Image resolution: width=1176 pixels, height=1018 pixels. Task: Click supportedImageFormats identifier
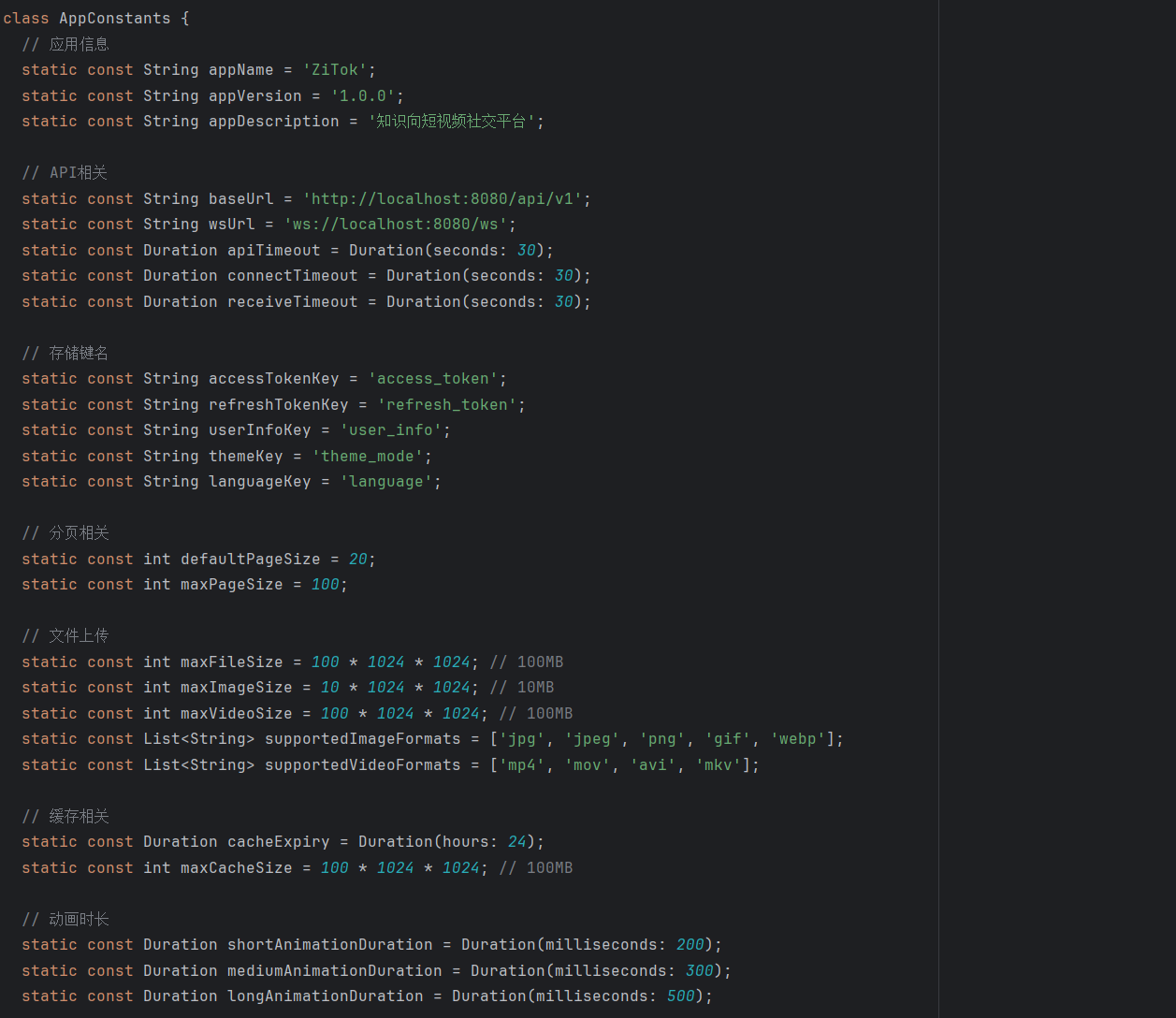click(363, 739)
